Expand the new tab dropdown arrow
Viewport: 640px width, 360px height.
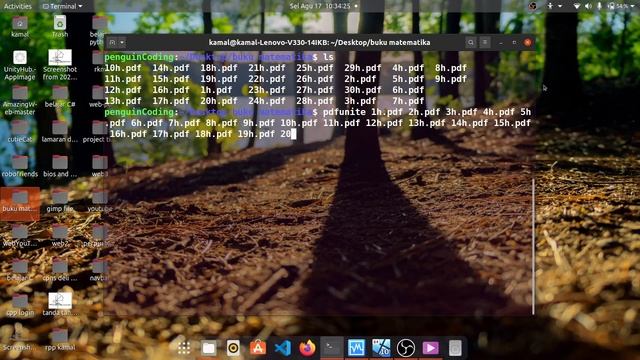122,42
